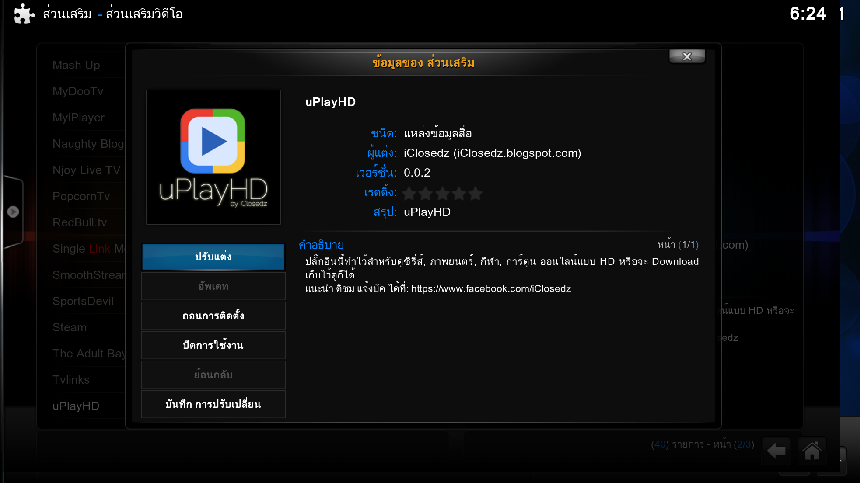Close the add-on information dialog
The height and width of the screenshot is (491, 861).
[x=686, y=57]
